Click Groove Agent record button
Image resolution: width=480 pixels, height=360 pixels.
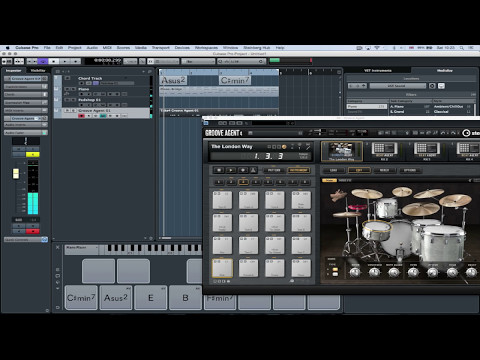242,170
